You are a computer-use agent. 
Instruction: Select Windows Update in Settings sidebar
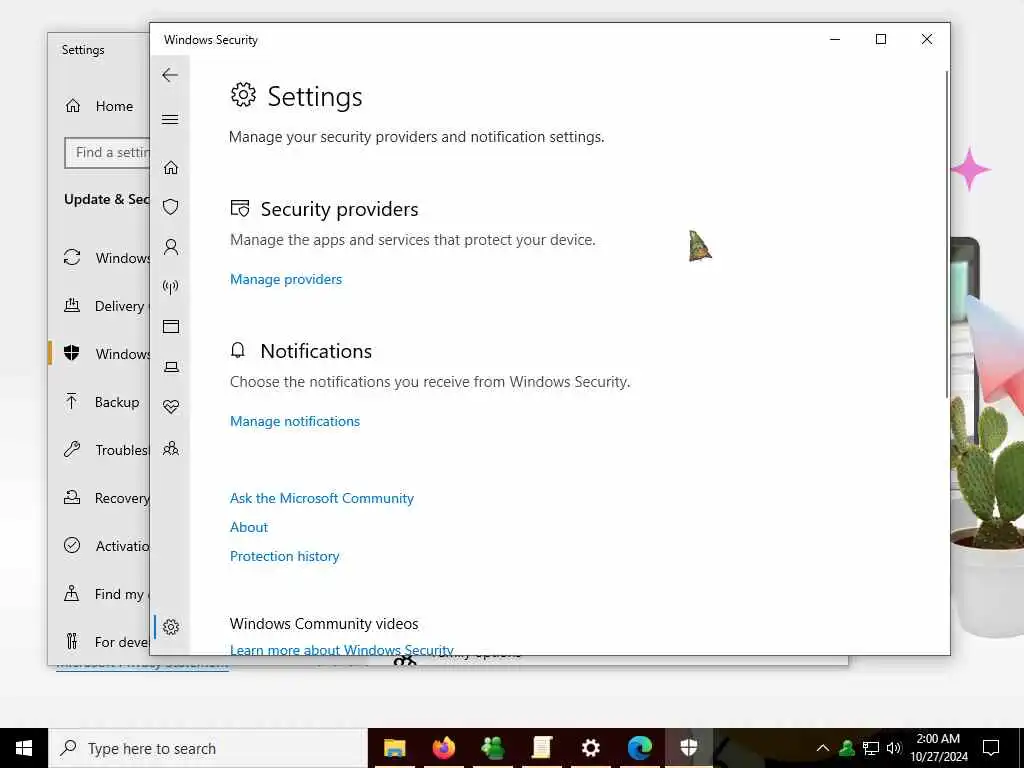(x=99, y=258)
